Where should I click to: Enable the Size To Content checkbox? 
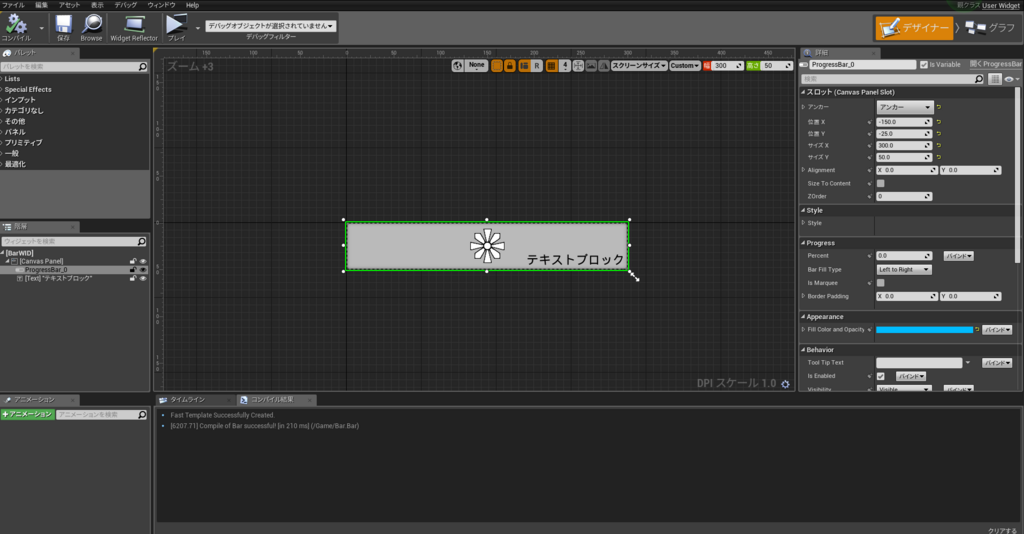pos(880,183)
